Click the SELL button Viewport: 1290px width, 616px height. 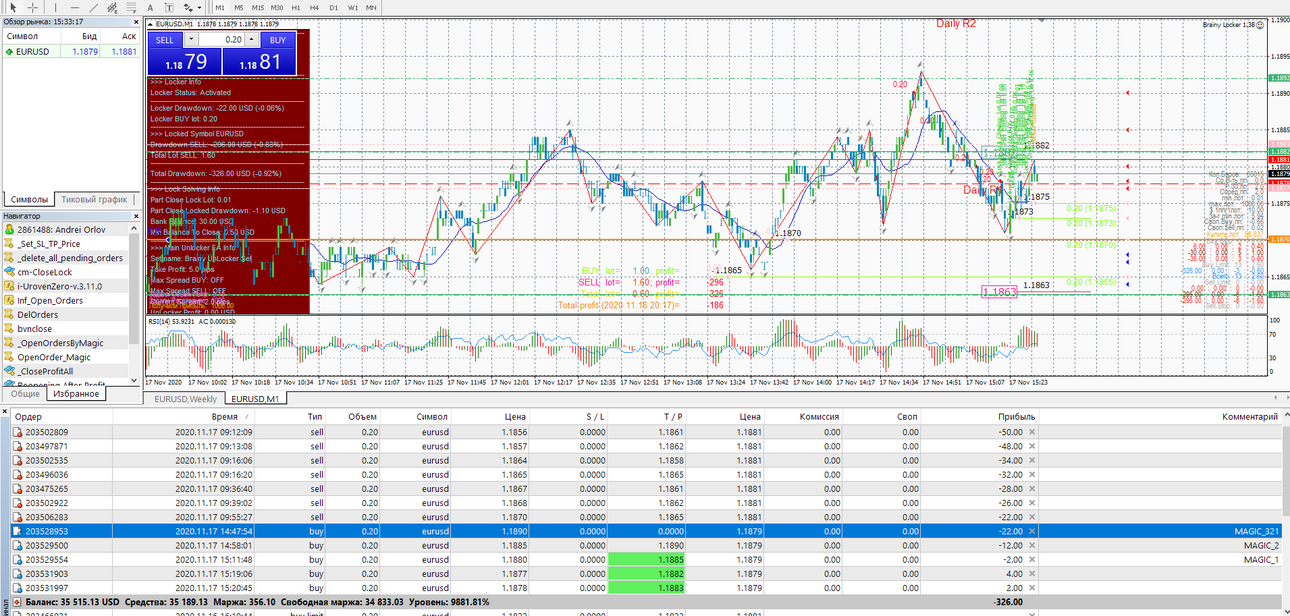(165, 40)
